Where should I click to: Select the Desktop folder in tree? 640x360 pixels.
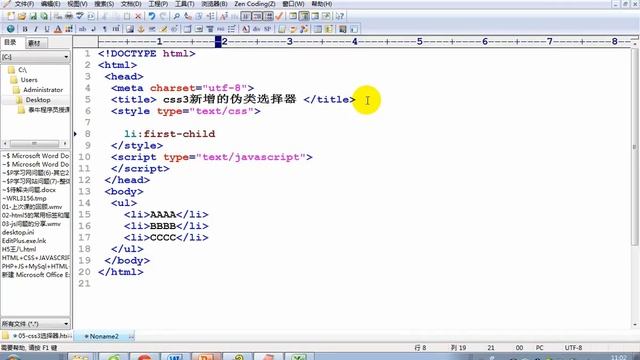38,100
